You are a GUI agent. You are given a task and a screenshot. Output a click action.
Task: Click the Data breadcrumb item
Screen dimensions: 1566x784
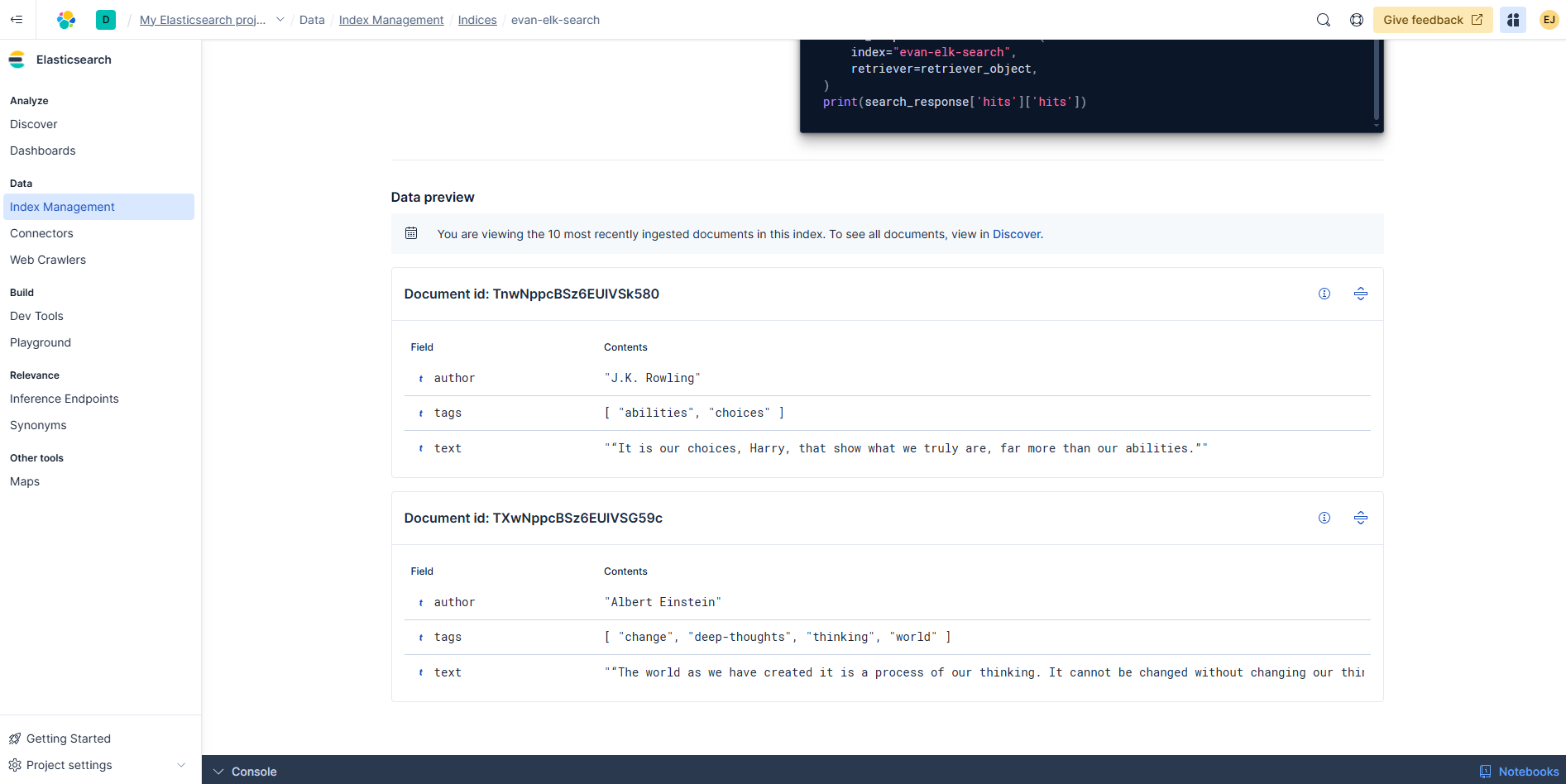[312, 20]
